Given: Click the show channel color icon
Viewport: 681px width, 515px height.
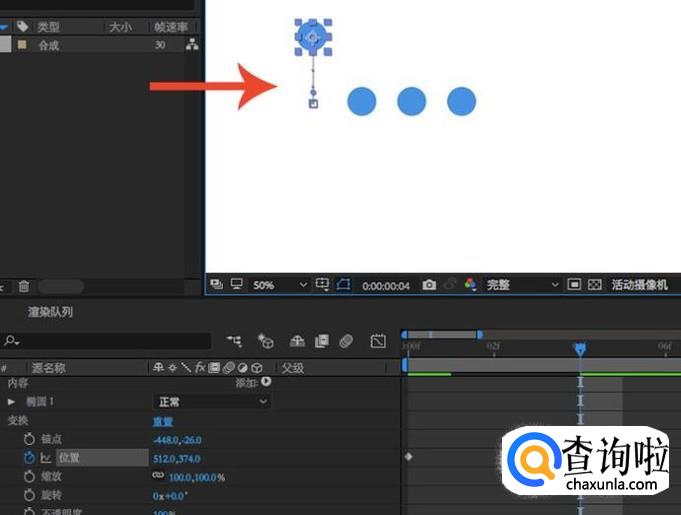Looking at the screenshot, I should click(470, 285).
